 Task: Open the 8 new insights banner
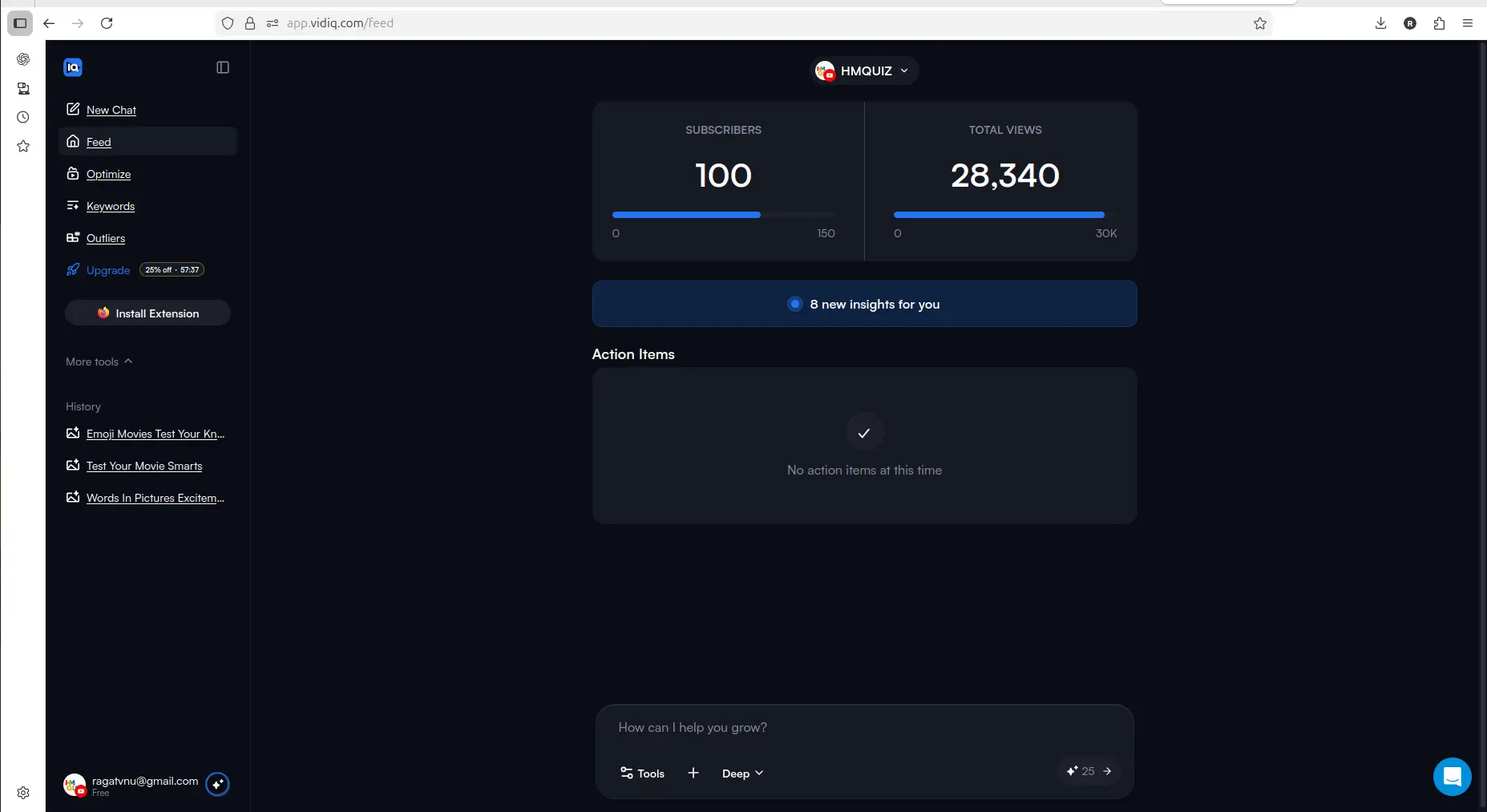864,304
